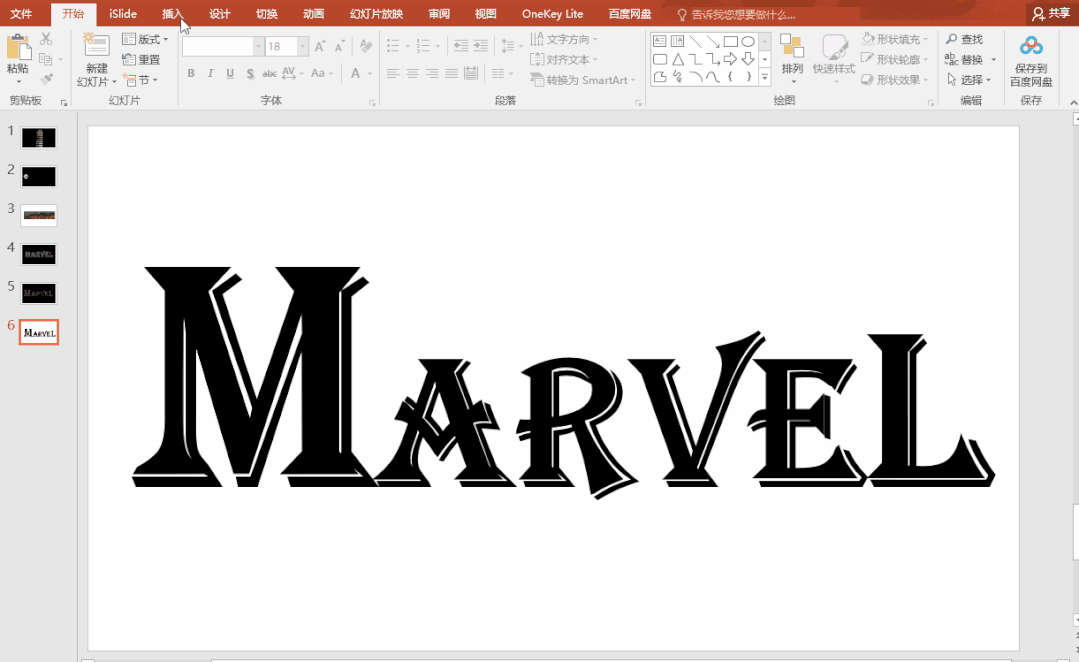The image size is (1079, 662).
Task: Open the text columns icon
Action: (501, 73)
